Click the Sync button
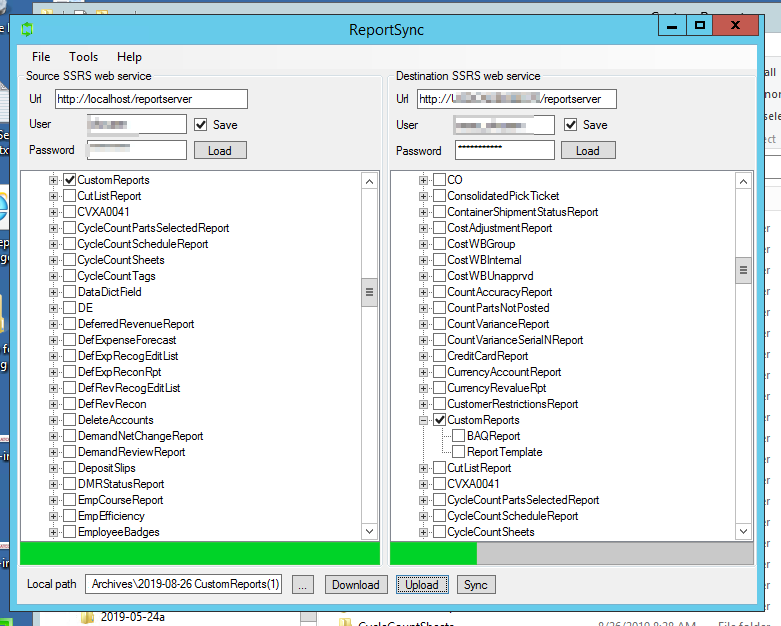781x626 pixels. pyautogui.click(x=476, y=585)
